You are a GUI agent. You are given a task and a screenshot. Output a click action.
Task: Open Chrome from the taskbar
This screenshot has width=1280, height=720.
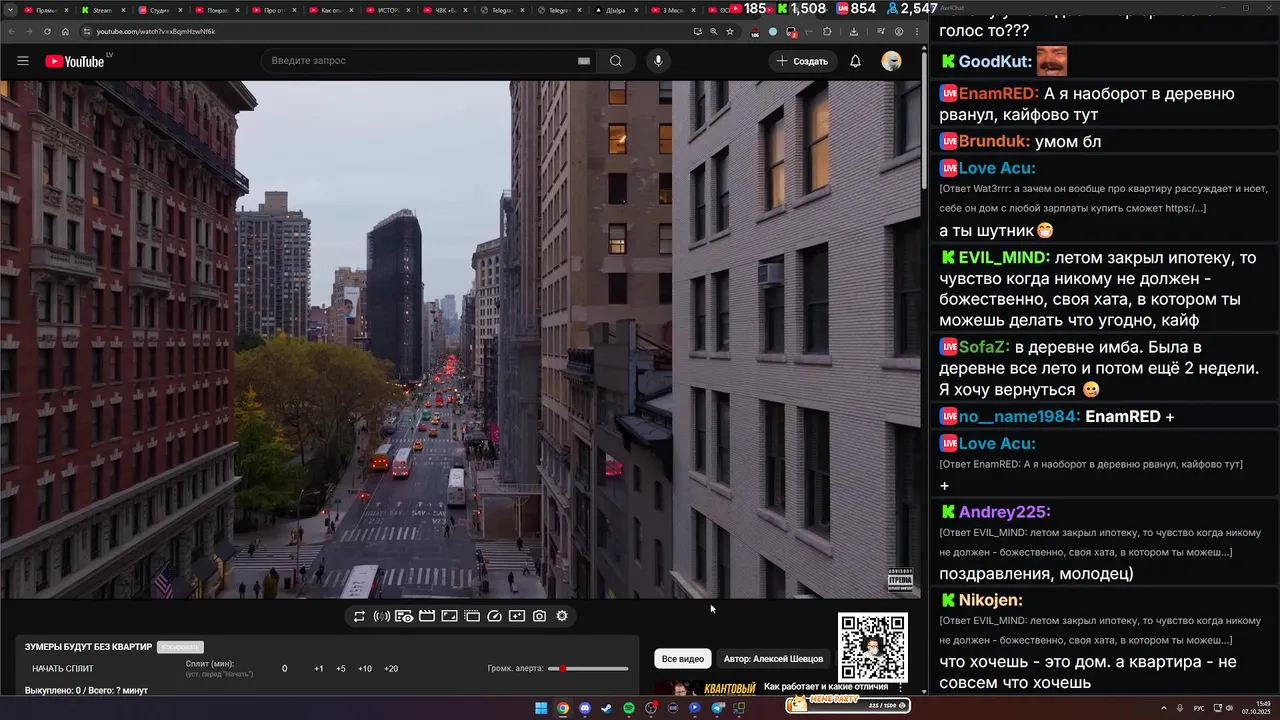563,708
